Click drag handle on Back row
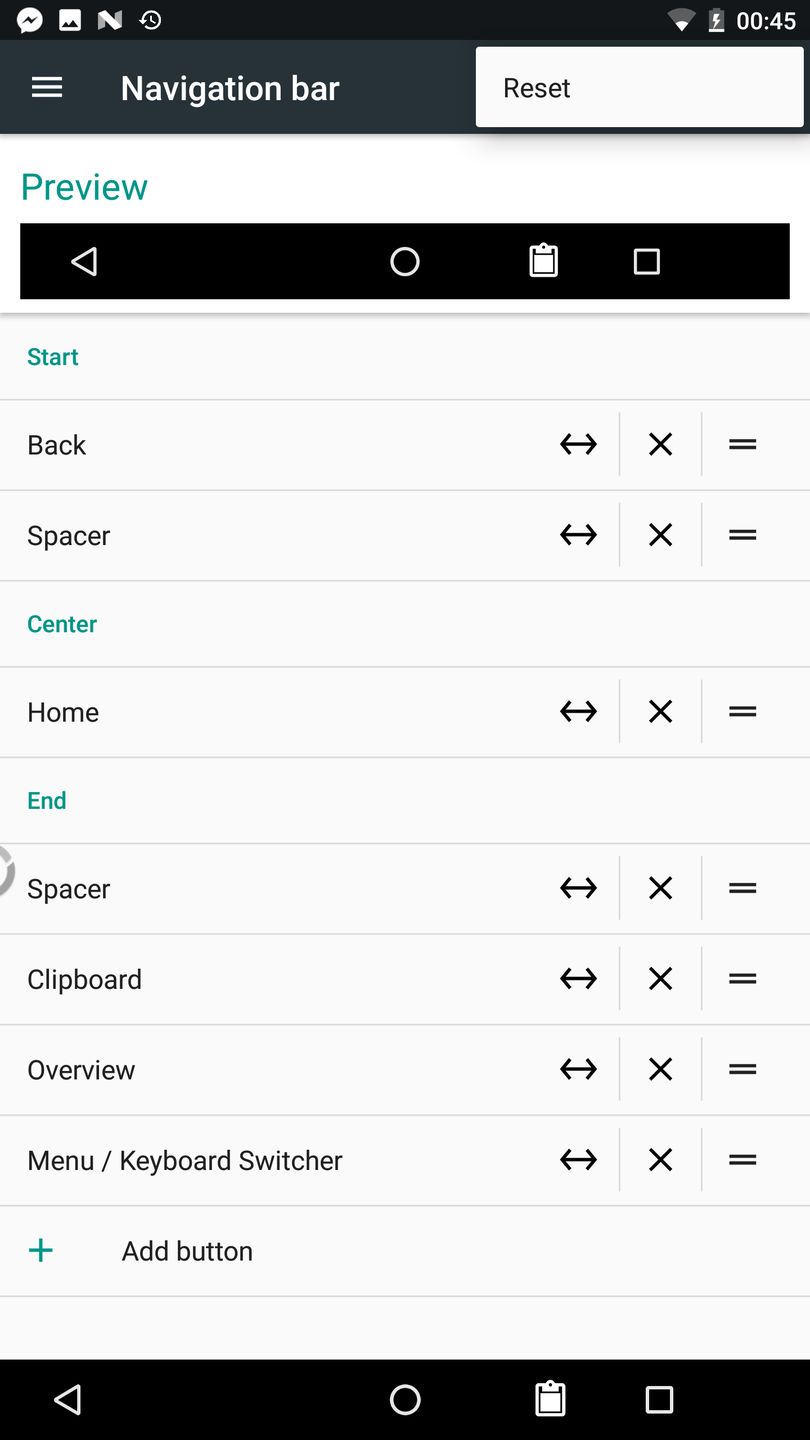 [742, 444]
